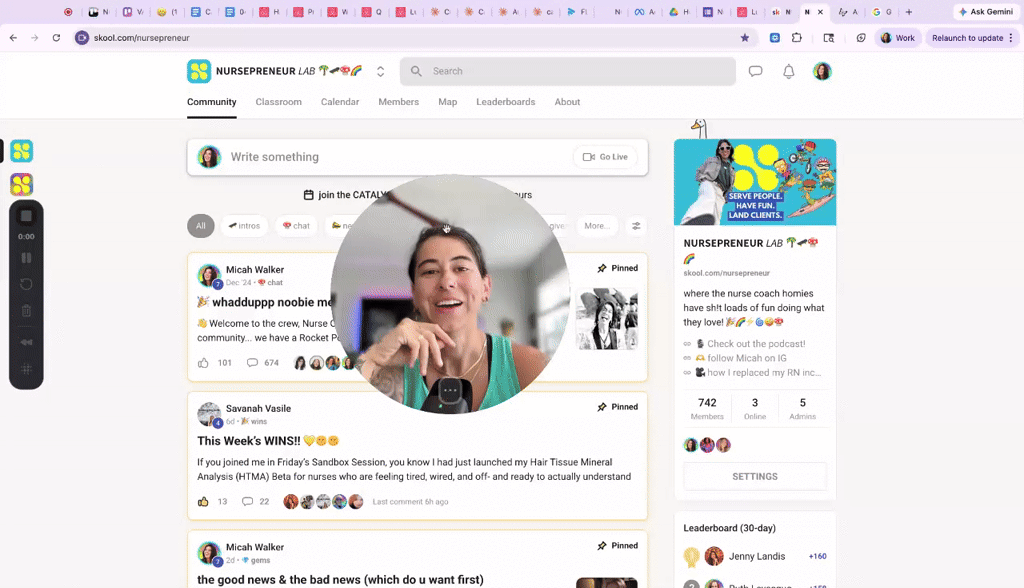The image size is (1024, 588).
Task: Restart the screen recording
Action: (x=26, y=284)
